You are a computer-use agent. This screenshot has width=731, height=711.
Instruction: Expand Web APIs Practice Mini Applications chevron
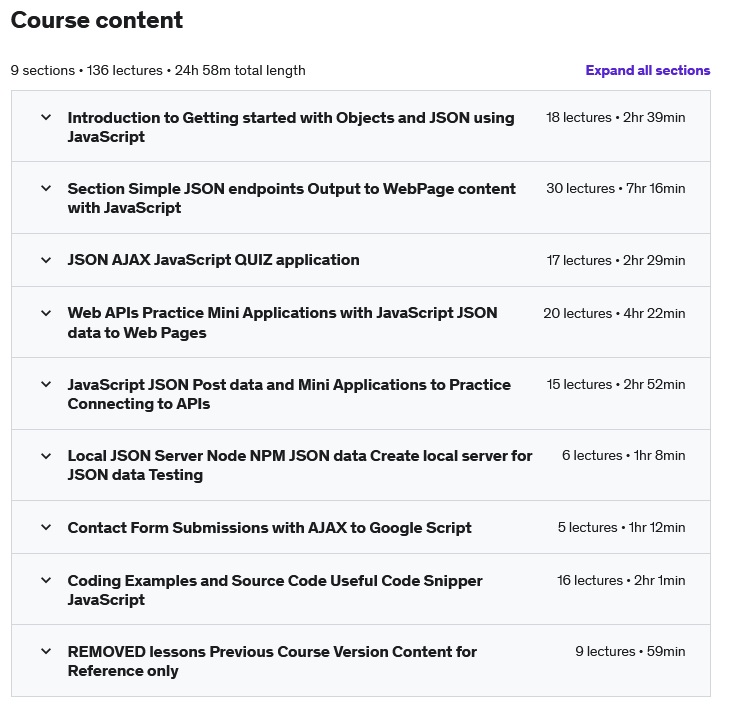(46, 313)
